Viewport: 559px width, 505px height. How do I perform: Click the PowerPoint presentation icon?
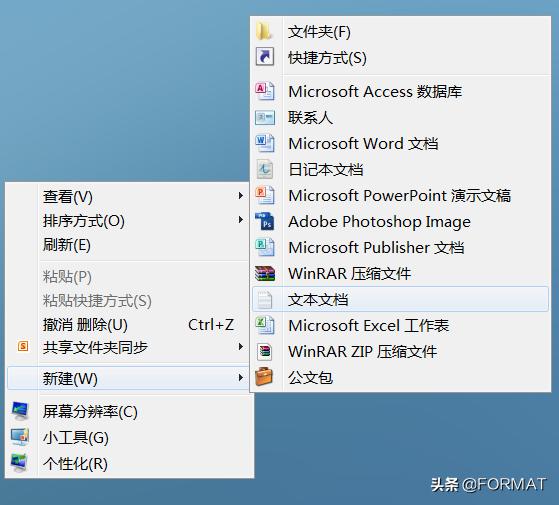coord(265,195)
